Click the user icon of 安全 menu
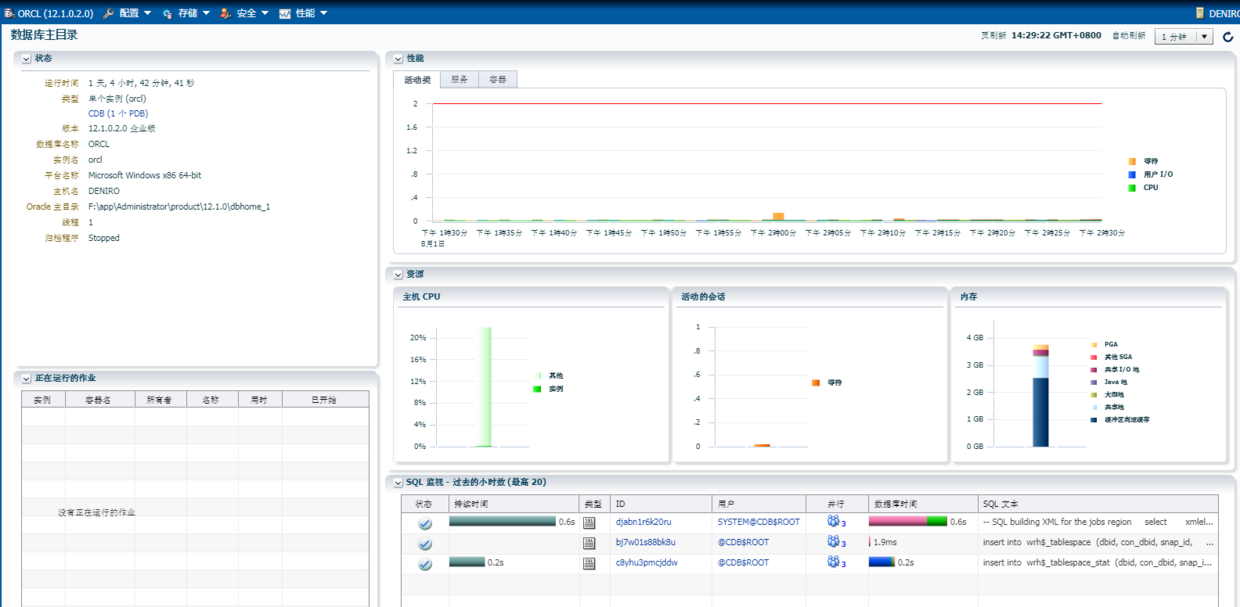This screenshot has width=1240, height=607. [225, 13]
